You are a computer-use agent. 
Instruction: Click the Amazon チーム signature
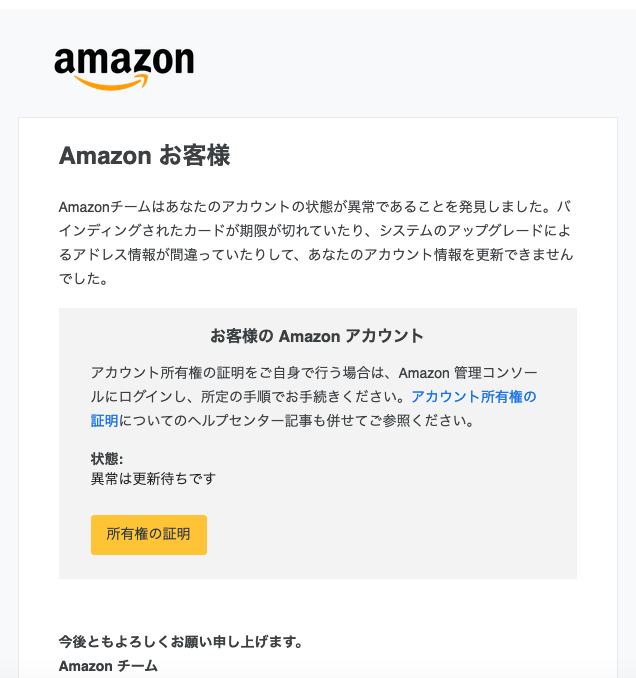click(x=108, y=666)
